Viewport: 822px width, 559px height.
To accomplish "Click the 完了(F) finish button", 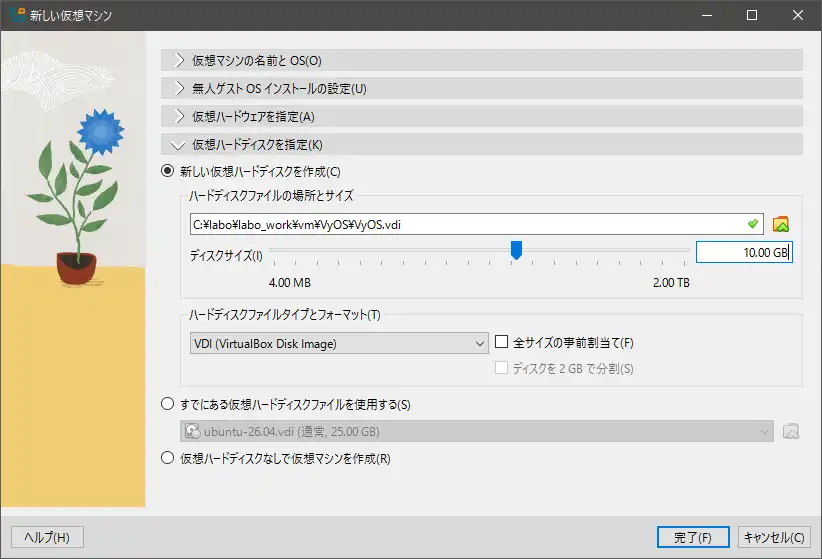I will tap(693, 537).
